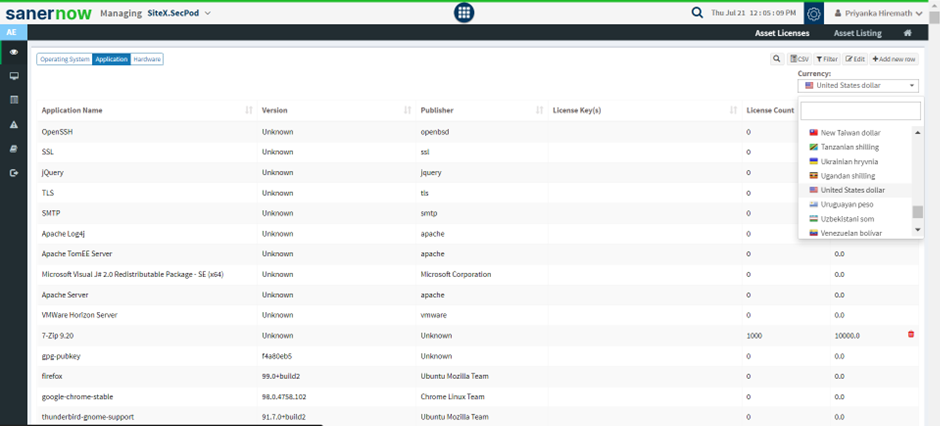Click firefox version 99.0+build2

tap(281, 376)
